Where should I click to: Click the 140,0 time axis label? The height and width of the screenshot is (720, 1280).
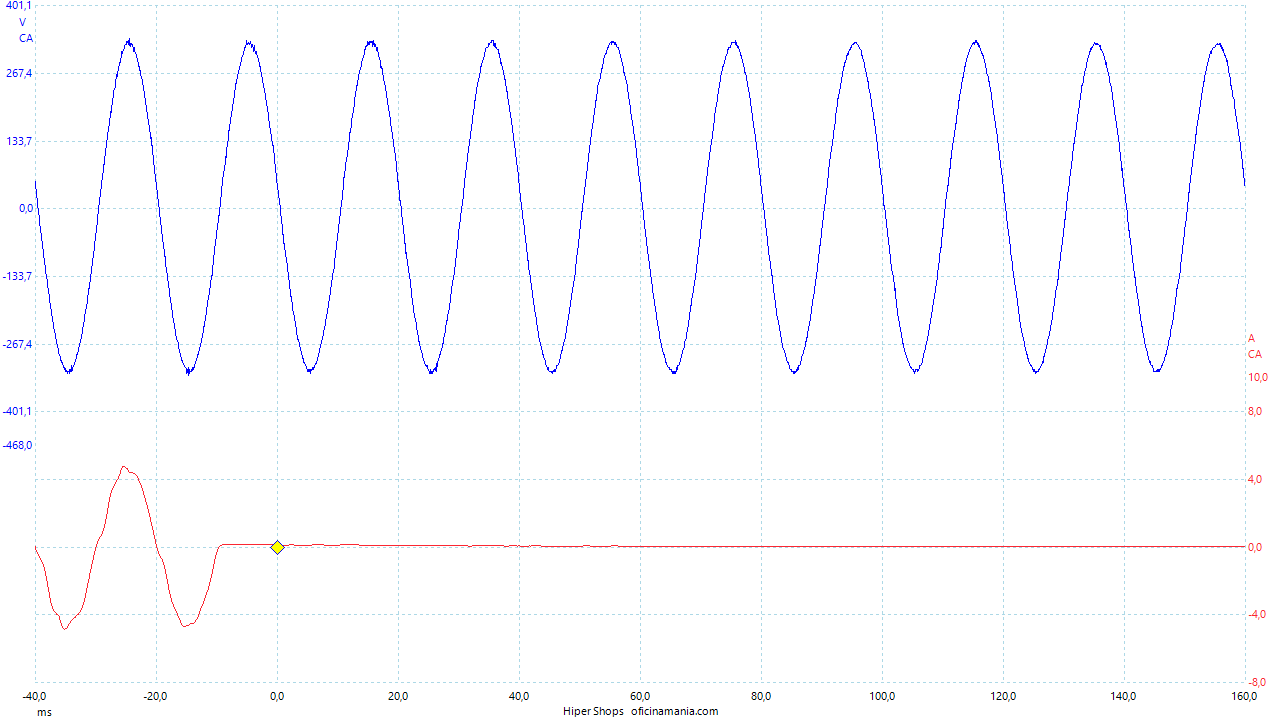[x=1124, y=697]
